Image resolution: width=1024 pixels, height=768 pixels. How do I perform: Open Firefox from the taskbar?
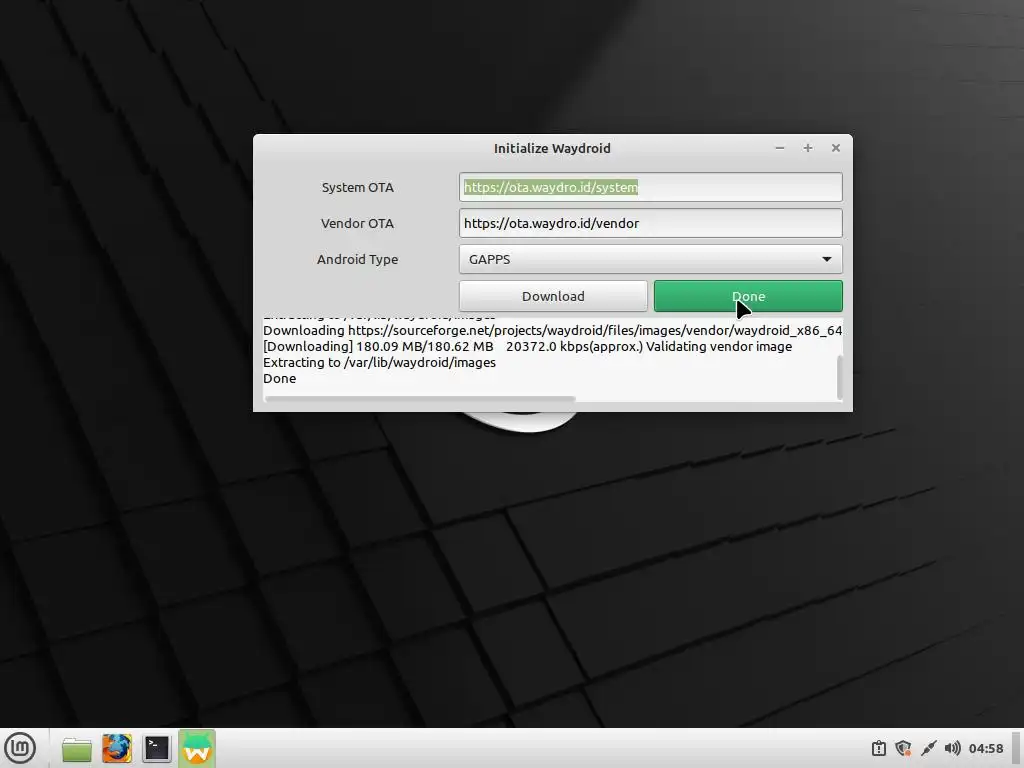pyautogui.click(x=117, y=748)
